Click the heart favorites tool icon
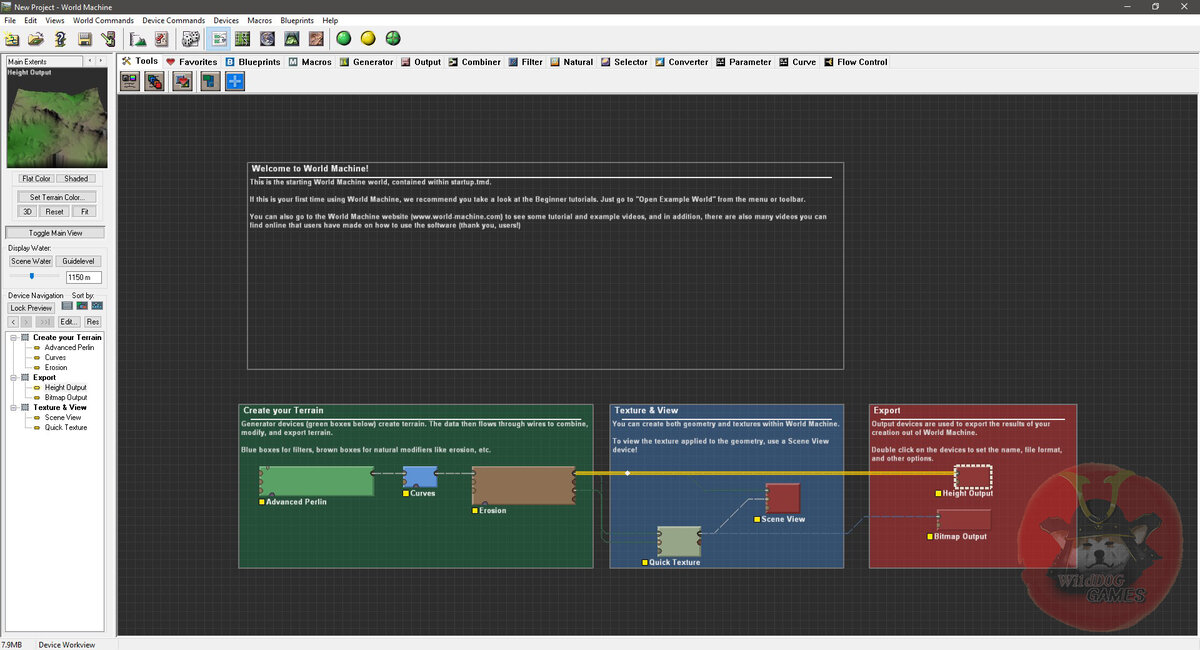 (x=182, y=81)
